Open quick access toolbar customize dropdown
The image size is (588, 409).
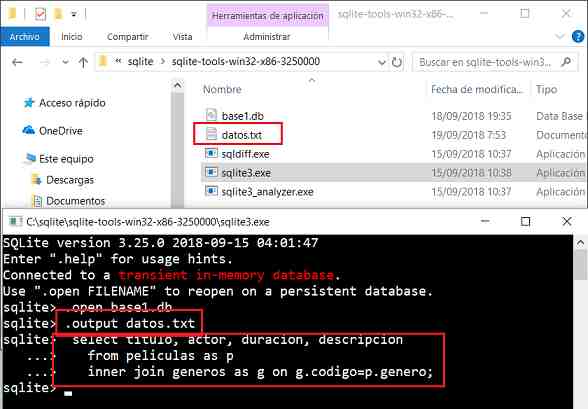[x=74, y=15]
